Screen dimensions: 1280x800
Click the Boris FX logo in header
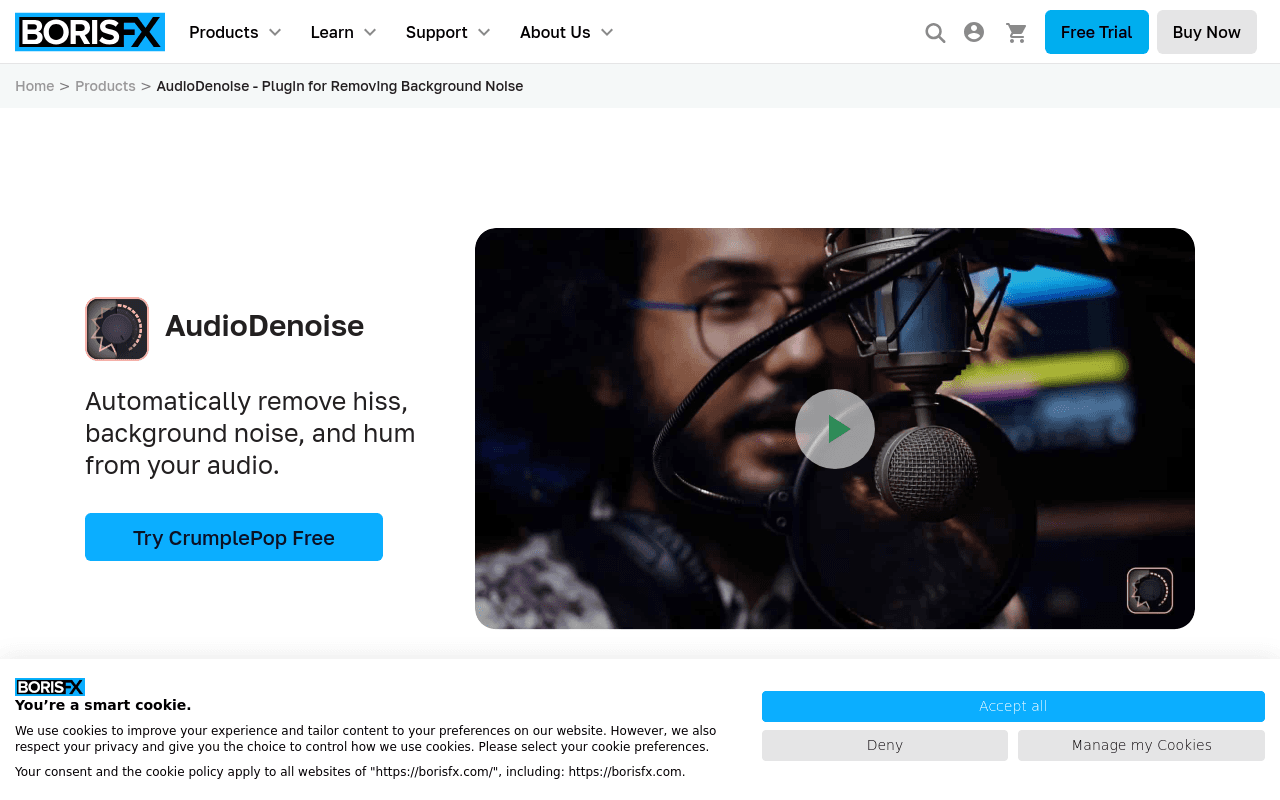90,32
